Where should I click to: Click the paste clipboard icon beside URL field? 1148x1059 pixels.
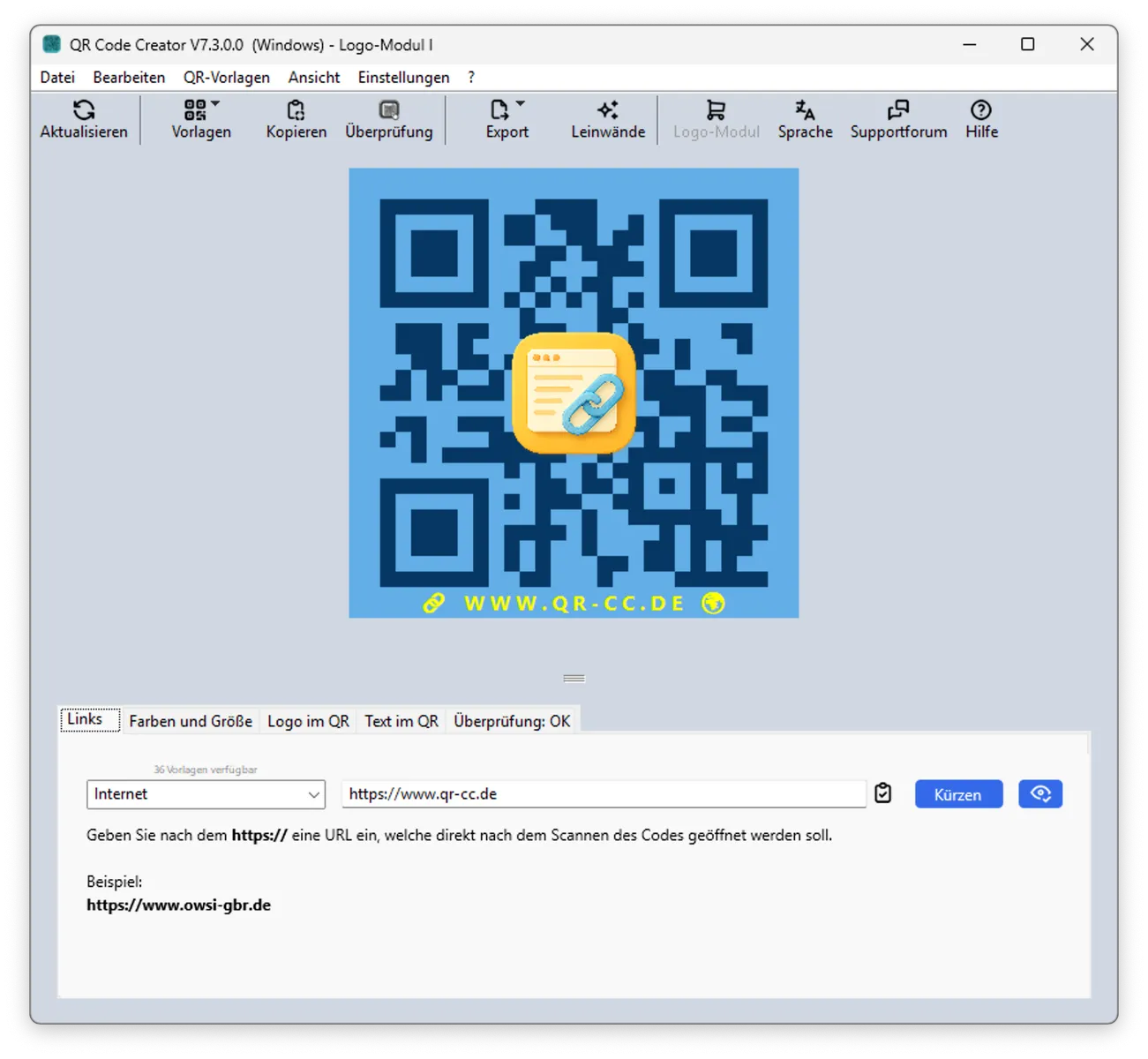883,793
